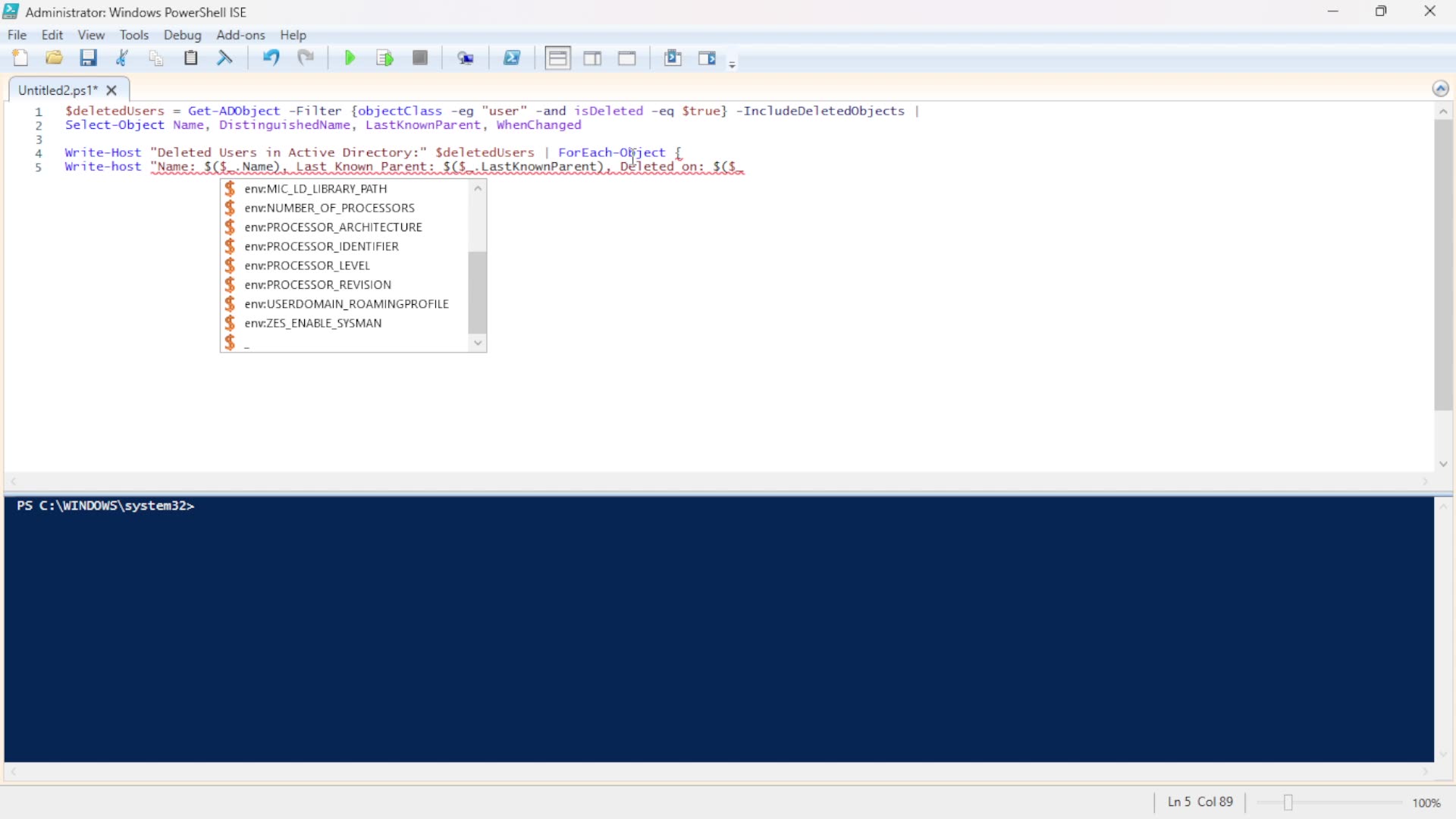
Task: Create a new script file
Action: pos(20,58)
